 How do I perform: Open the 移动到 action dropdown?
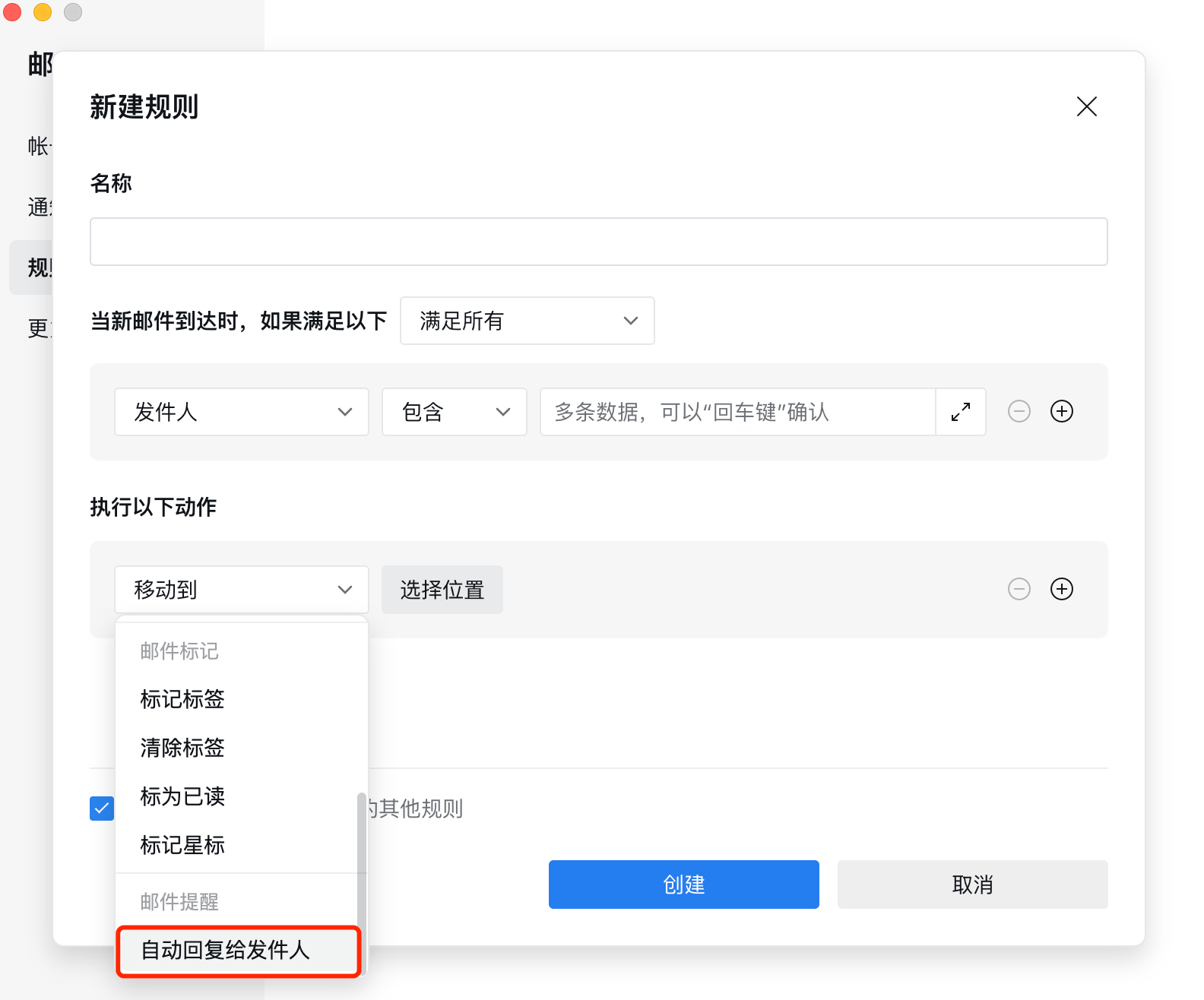241,590
